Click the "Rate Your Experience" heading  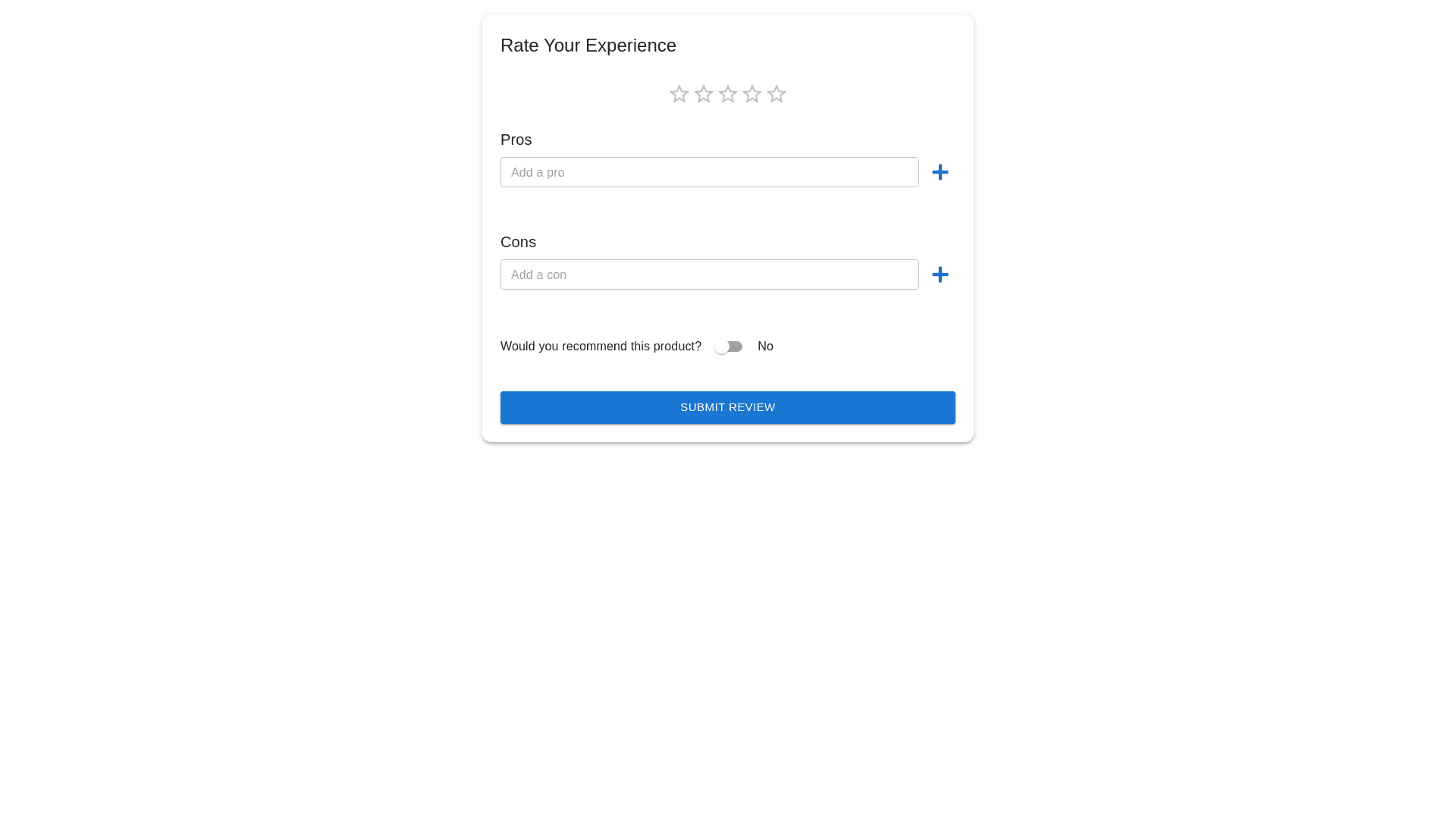tap(588, 45)
